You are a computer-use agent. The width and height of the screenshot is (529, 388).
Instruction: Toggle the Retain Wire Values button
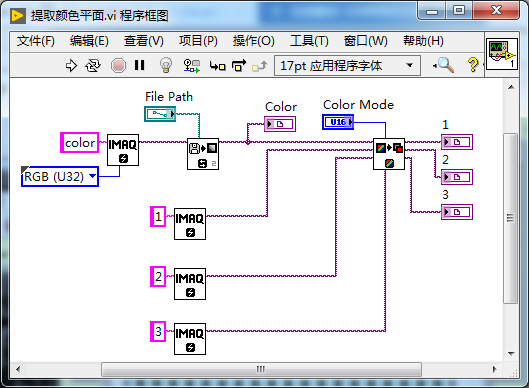(192, 65)
